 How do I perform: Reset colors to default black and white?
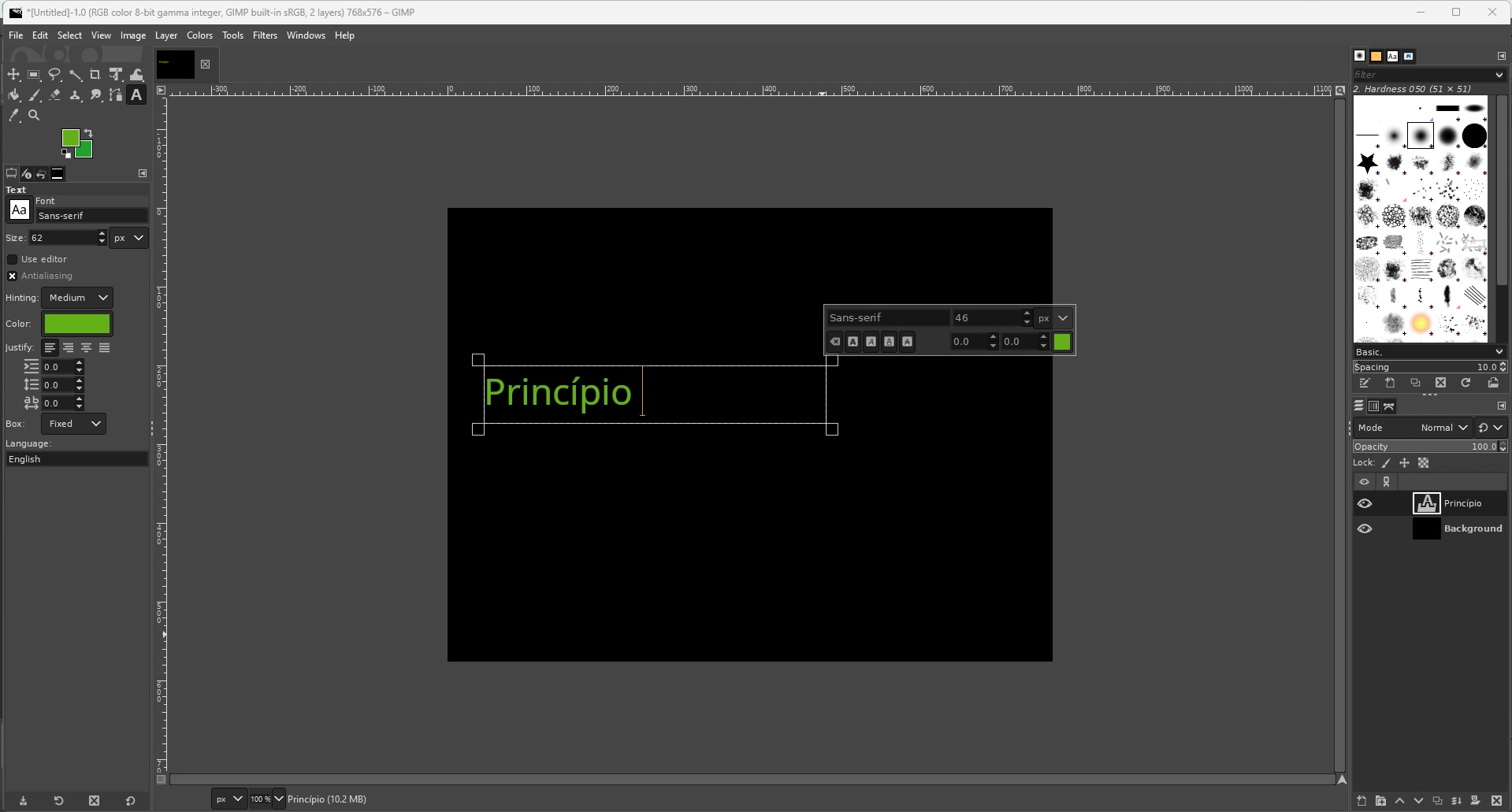(x=66, y=154)
